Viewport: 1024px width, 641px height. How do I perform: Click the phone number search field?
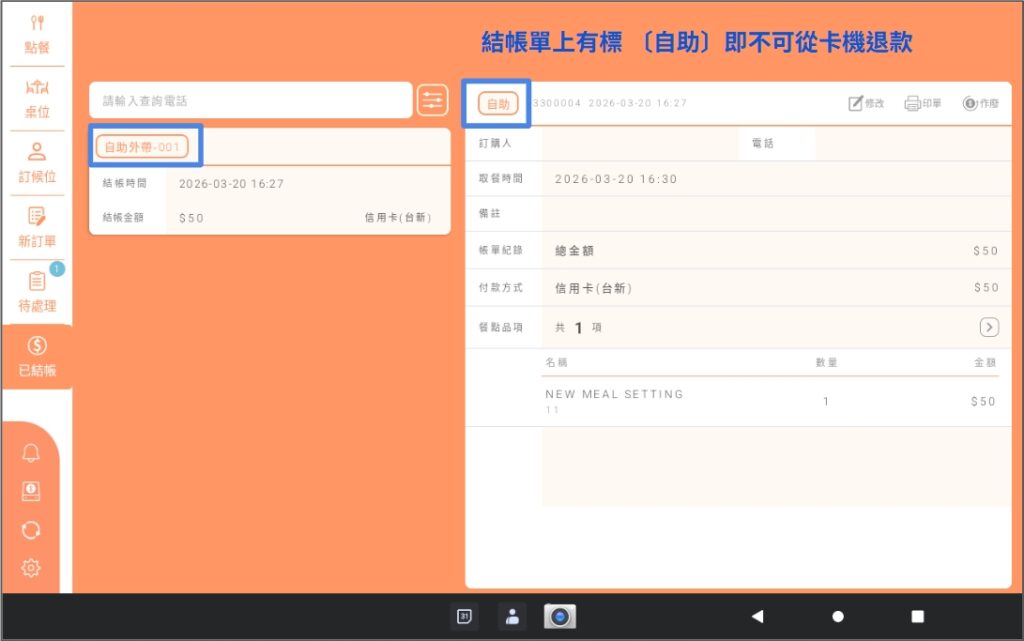pyautogui.click(x=251, y=101)
